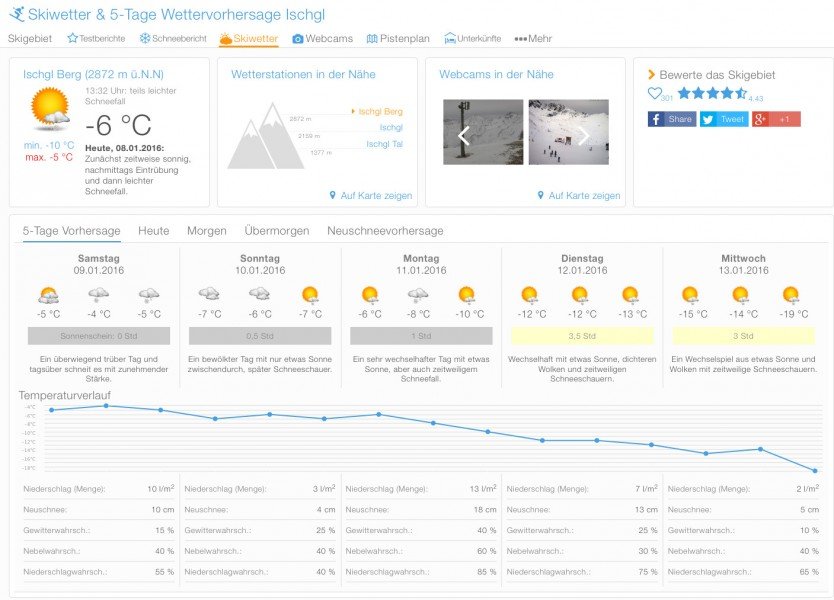Click Sonntag 10.01.2016 day header

[x=260, y=264]
